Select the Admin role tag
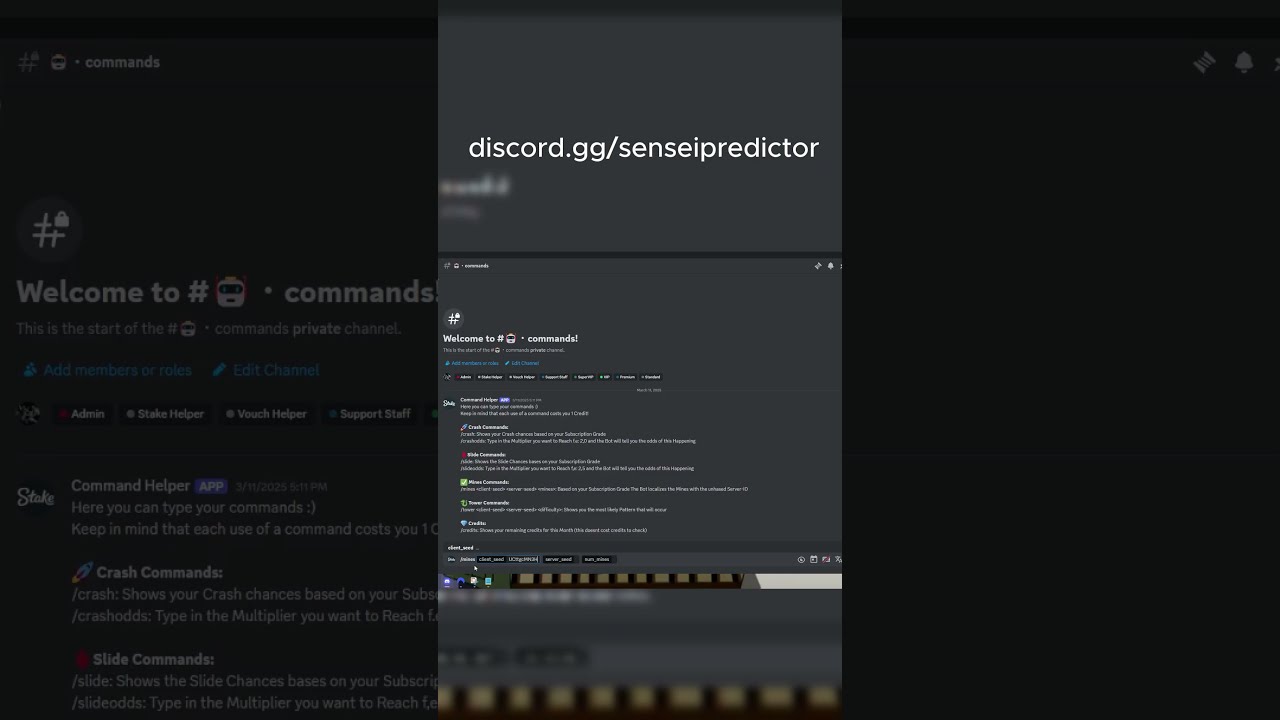This screenshot has width=1280, height=720. [x=465, y=377]
